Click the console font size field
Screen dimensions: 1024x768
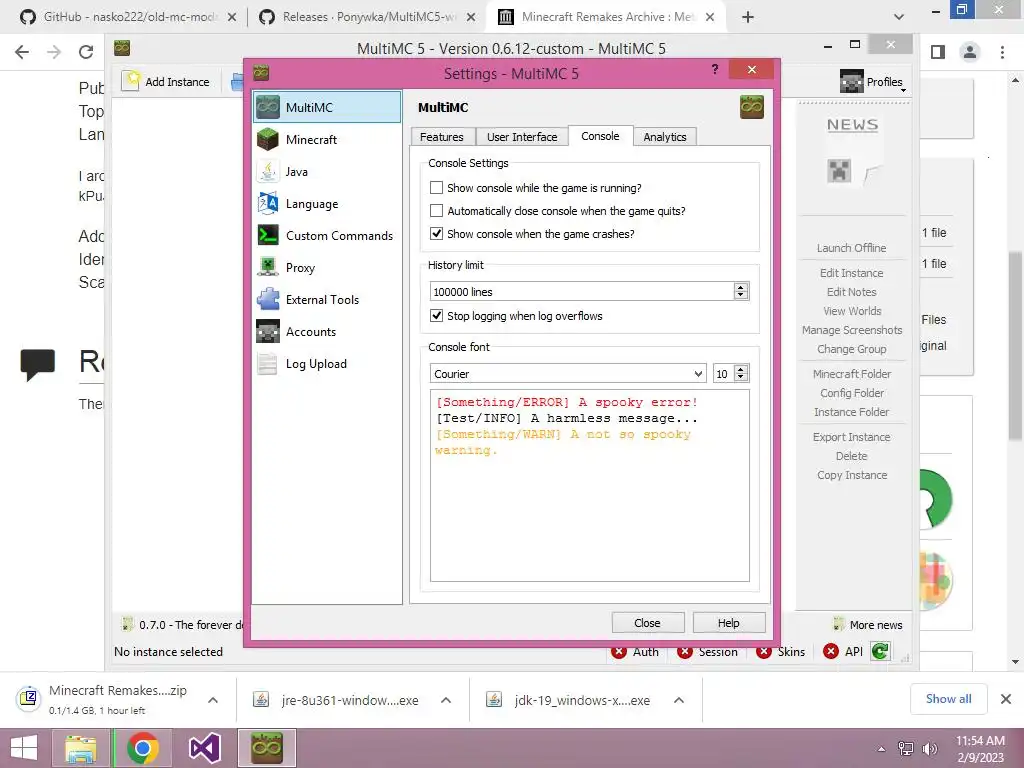723,374
